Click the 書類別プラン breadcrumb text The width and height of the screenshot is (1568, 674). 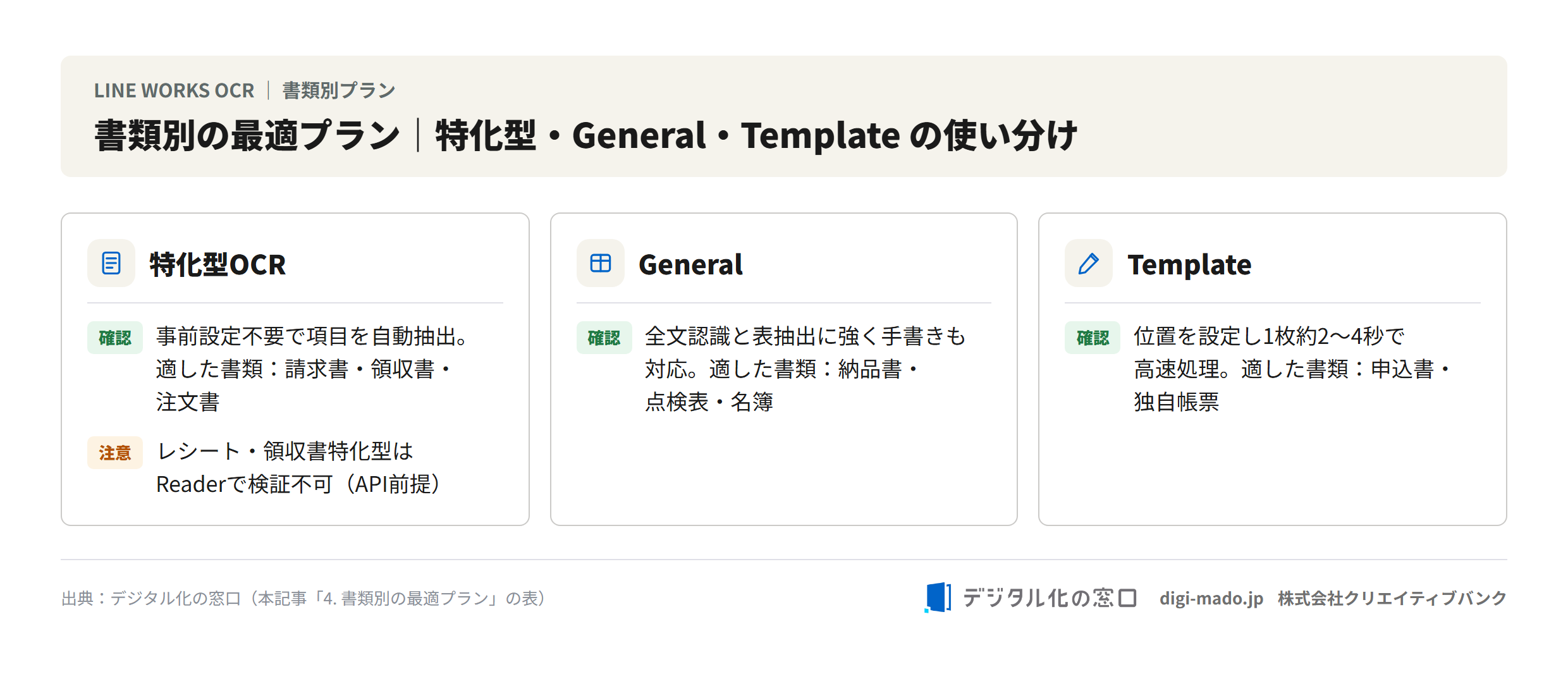point(339,90)
